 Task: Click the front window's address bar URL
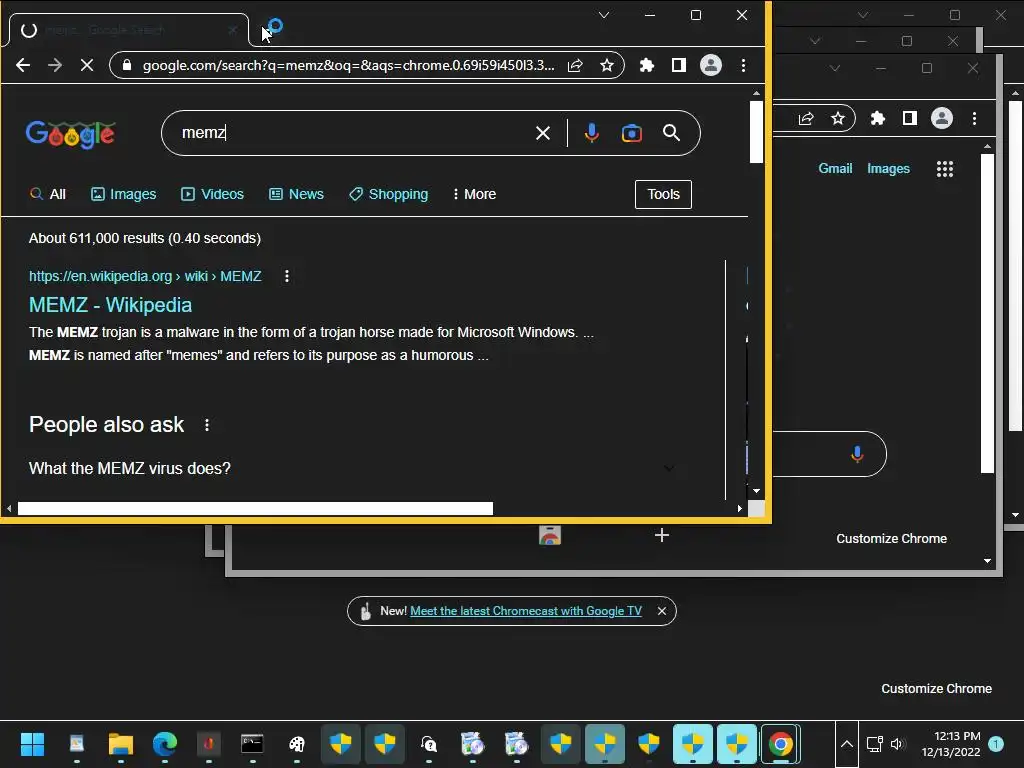(349, 65)
